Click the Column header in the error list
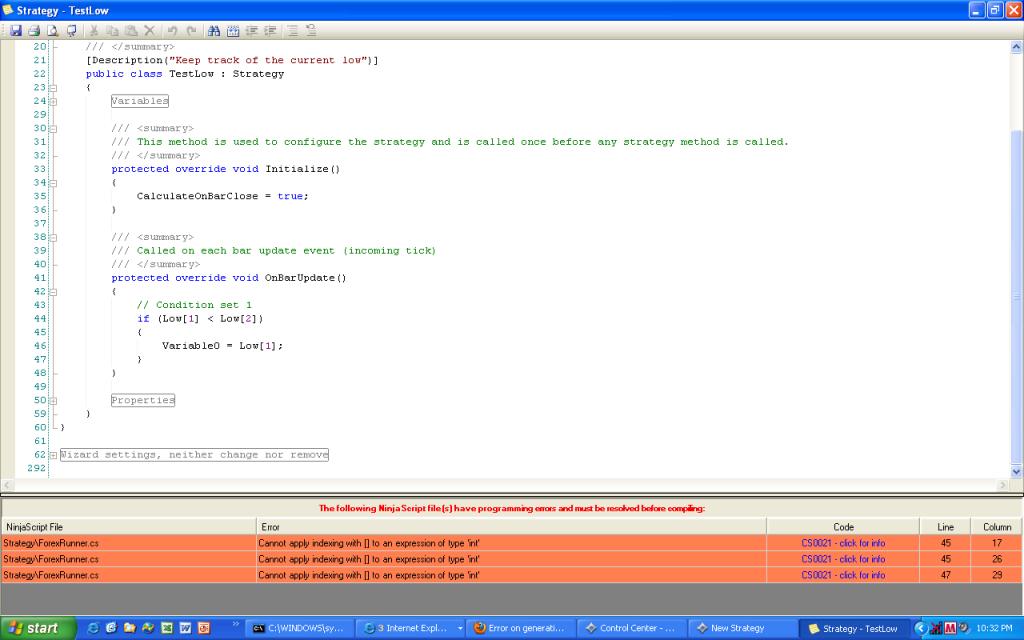Image resolution: width=1024 pixels, height=640 pixels. (x=997, y=526)
